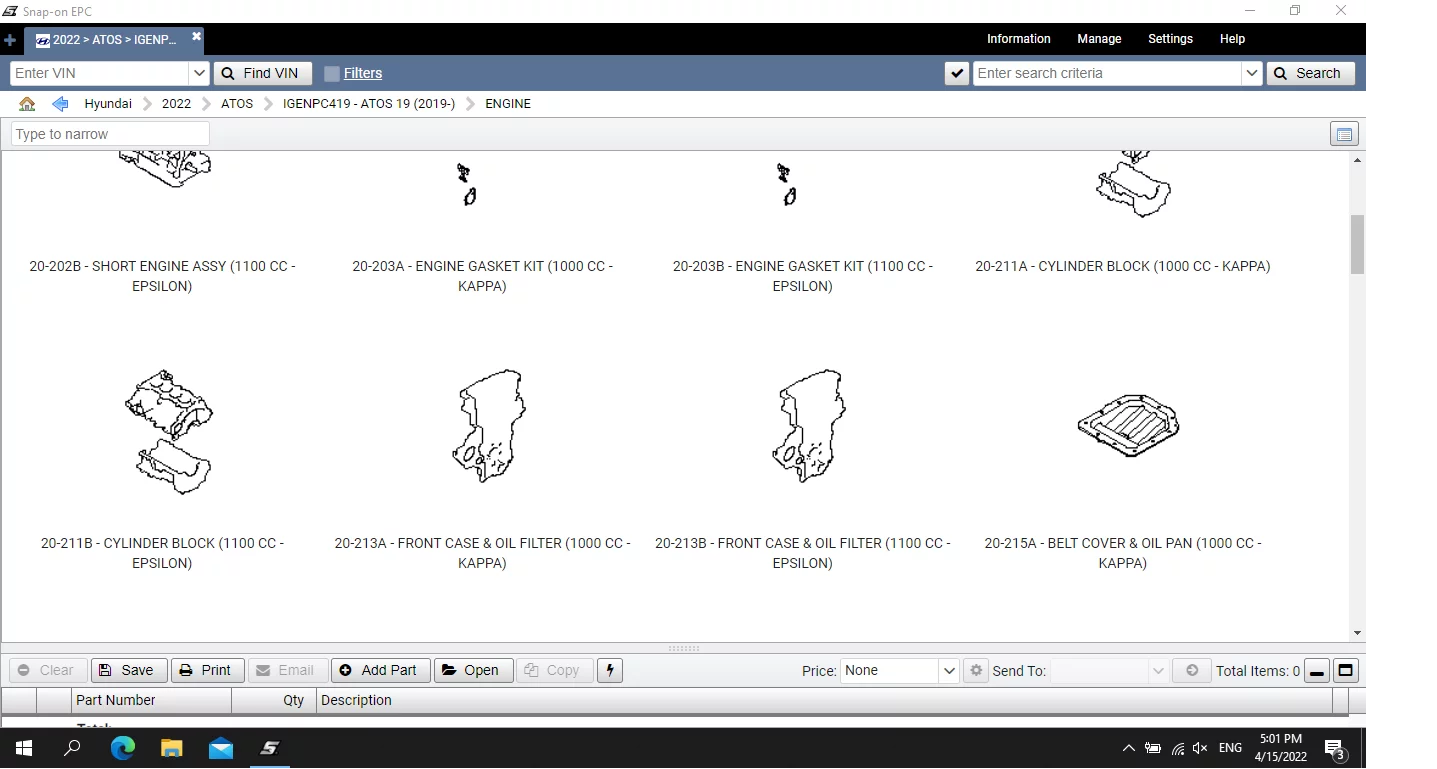Toggle the list view icon
The image size is (1437, 769).
click(x=1344, y=135)
